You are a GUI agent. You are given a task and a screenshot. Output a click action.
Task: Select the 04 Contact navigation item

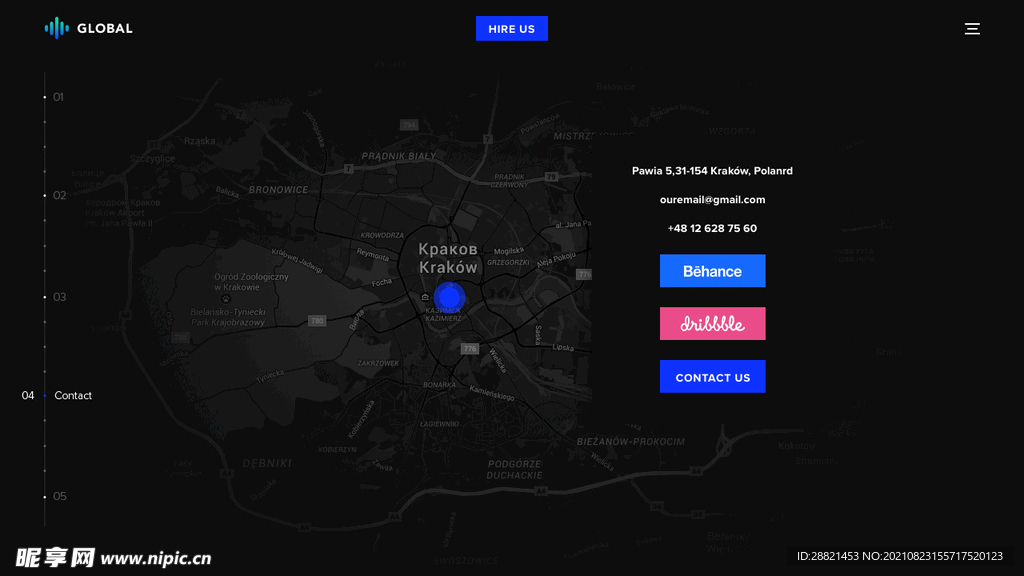click(57, 395)
